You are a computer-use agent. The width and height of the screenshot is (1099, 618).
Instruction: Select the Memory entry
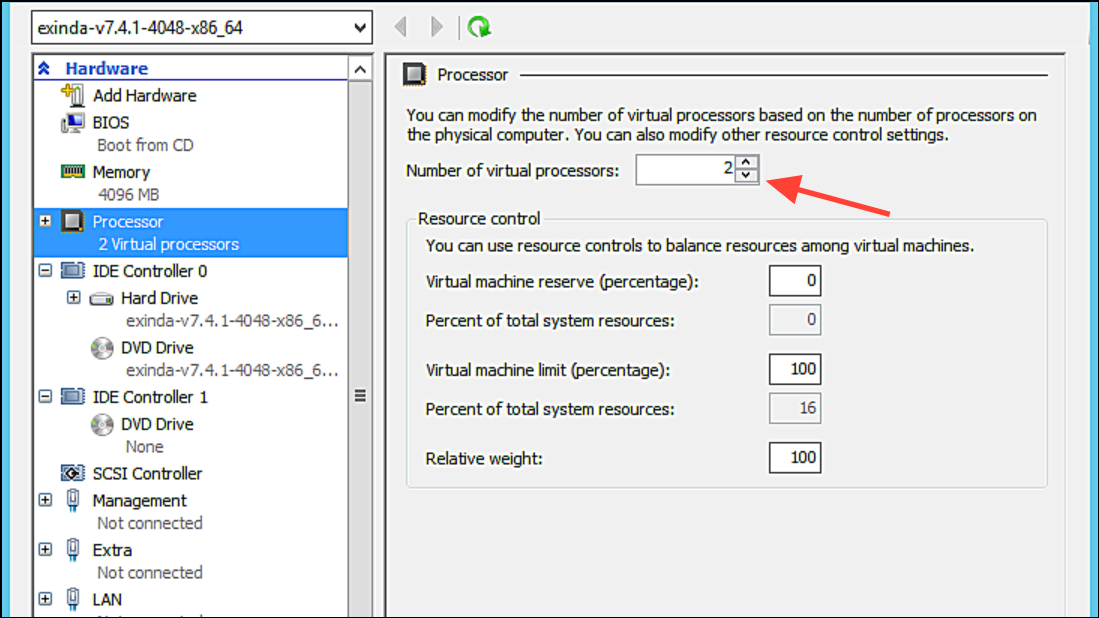point(121,172)
